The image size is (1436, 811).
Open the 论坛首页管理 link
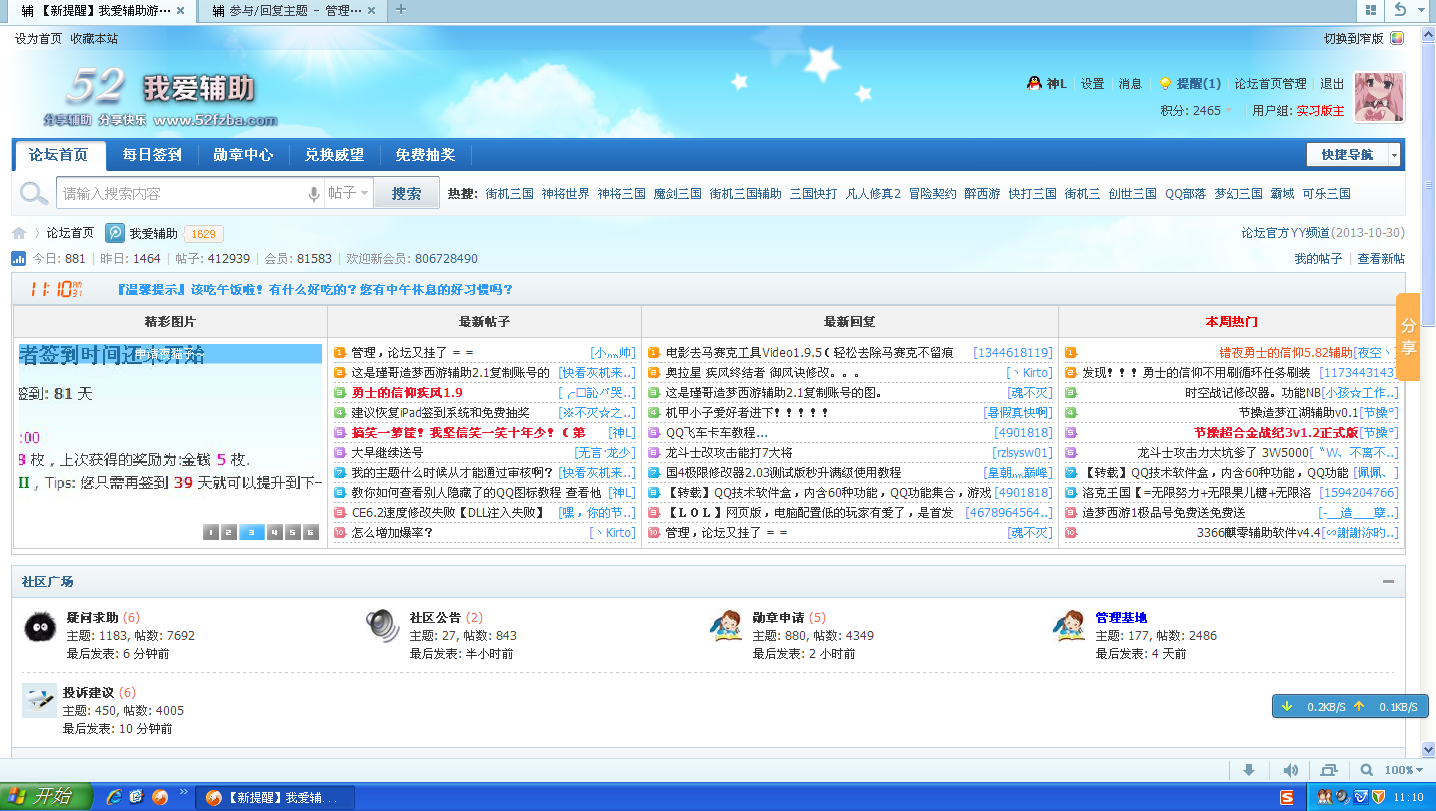pyautogui.click(x=1270, y=84)
